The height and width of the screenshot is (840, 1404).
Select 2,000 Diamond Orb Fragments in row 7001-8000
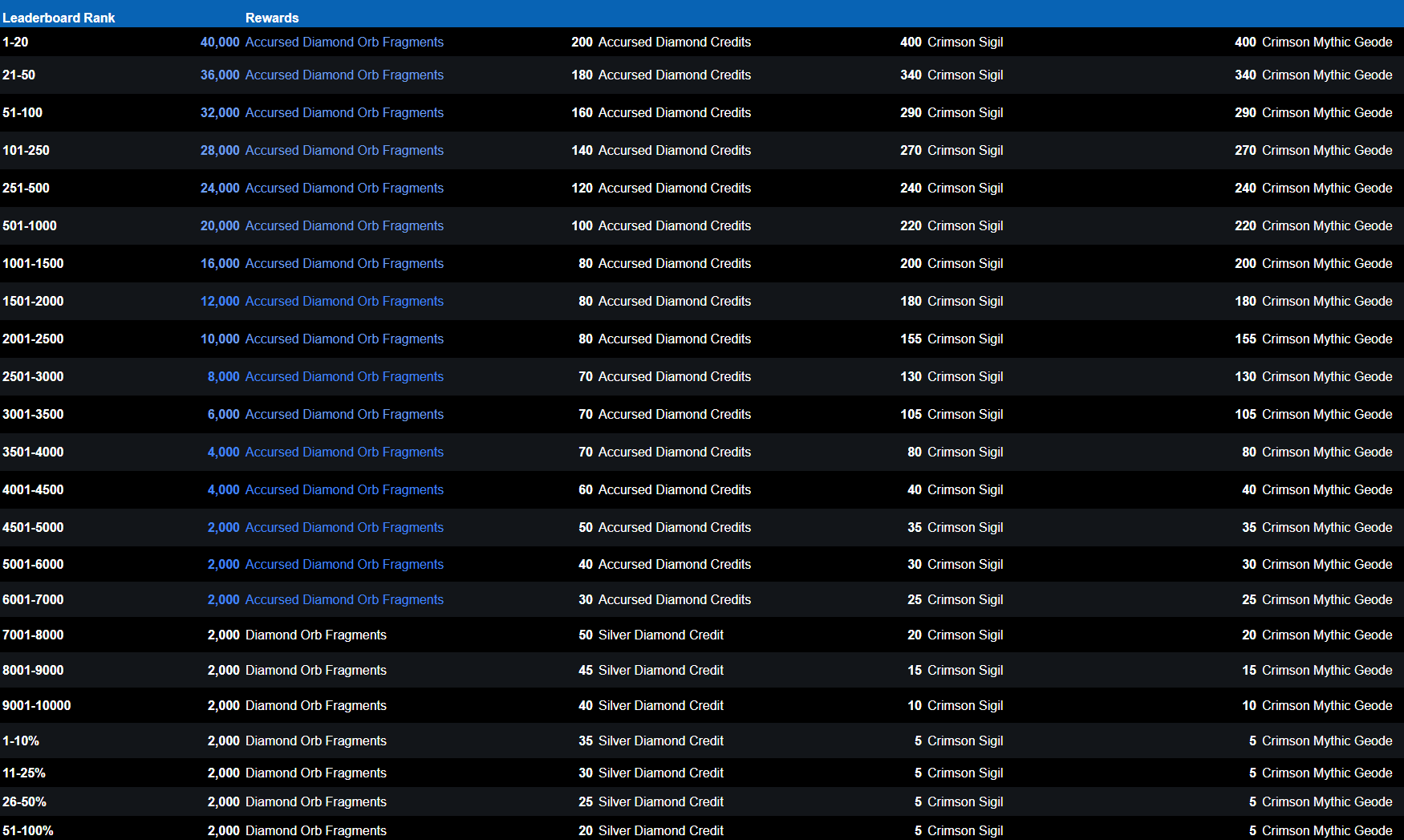(x=297, y=635)
